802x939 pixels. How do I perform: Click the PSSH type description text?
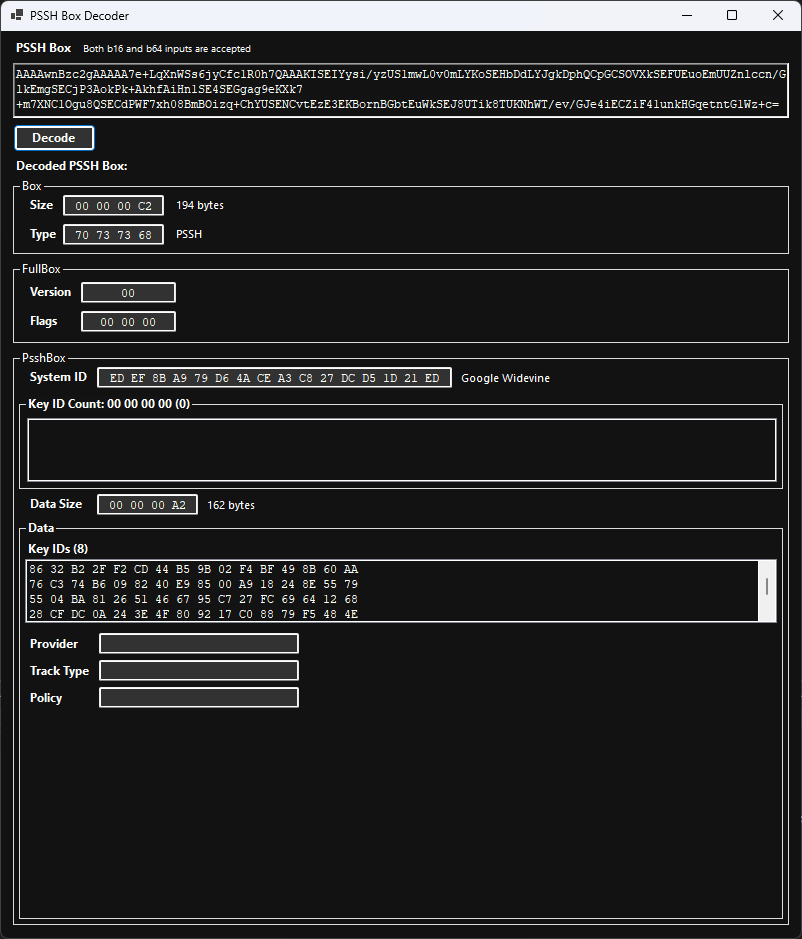coord(189,234)
